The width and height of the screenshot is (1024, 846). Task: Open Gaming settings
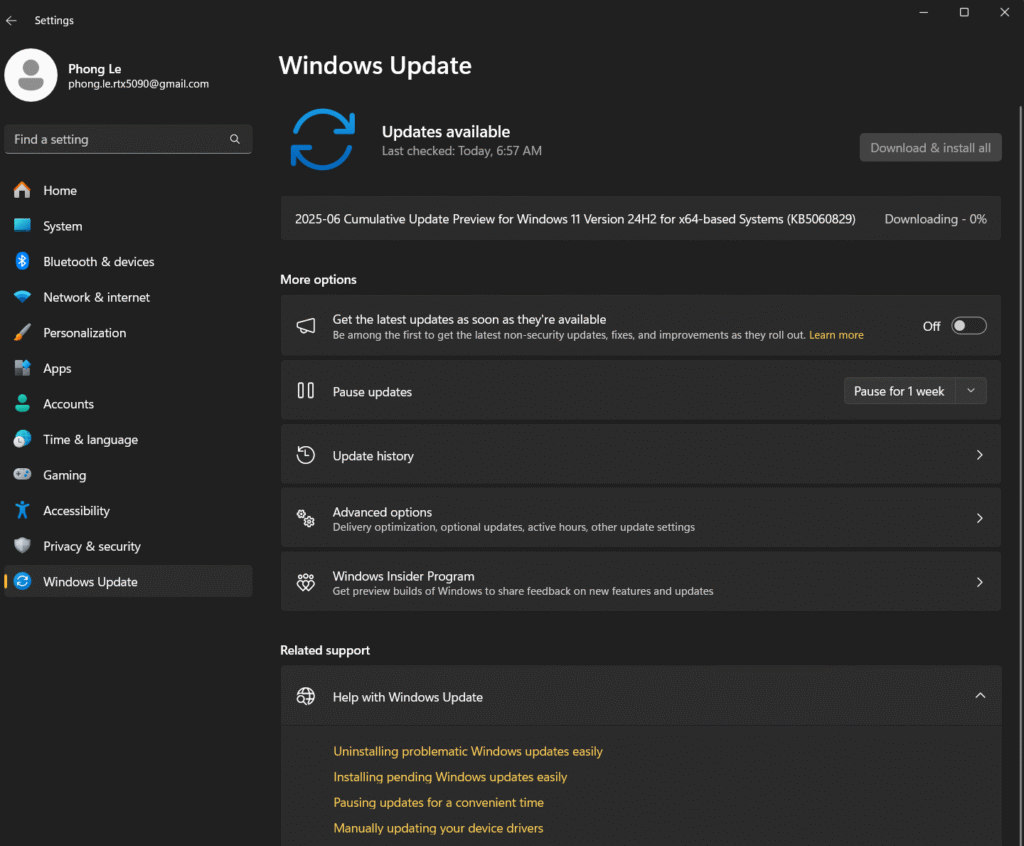(x=128, y=475)
